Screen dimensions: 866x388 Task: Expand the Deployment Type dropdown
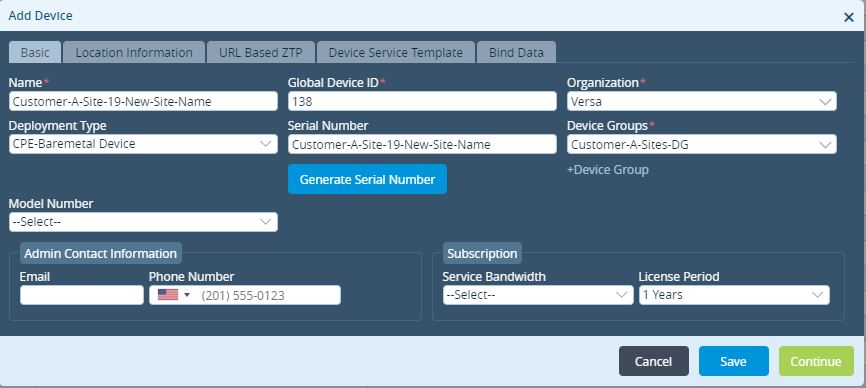tap(143, 144)
